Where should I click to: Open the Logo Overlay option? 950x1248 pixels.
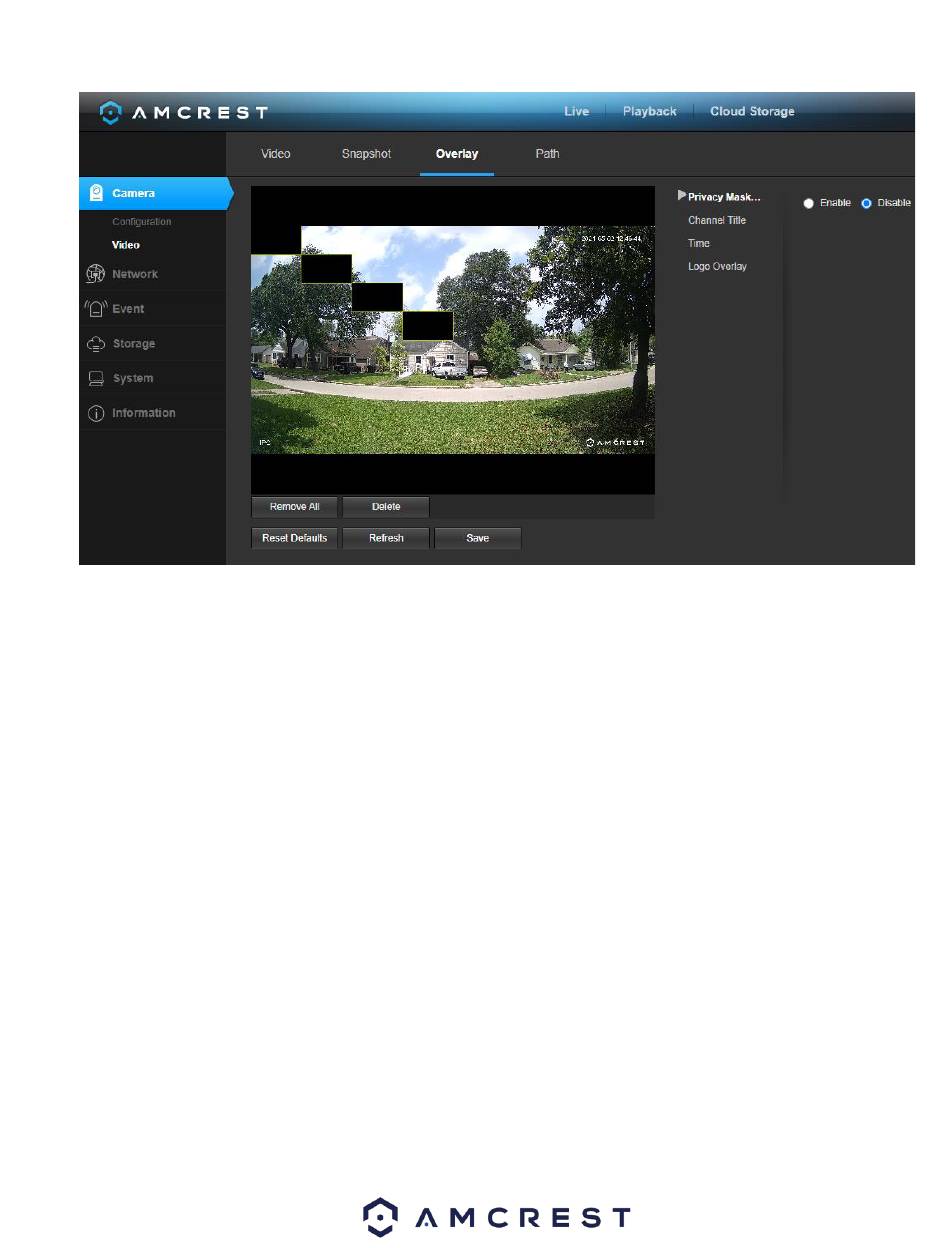(717, 267)
